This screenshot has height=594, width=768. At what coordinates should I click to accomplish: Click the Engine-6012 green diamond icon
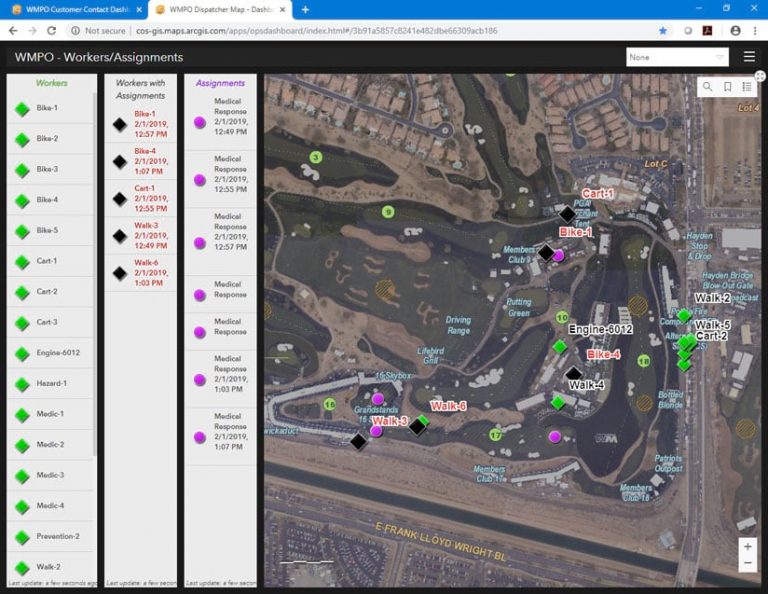pyautogui.click(x=22, y=354)
